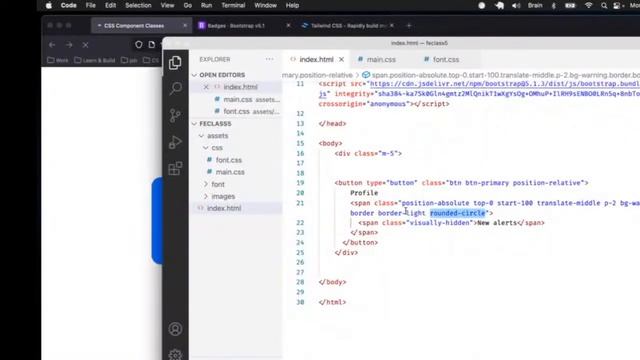Image resolution: width=640 pixels, height=360 pixels.
Task: Click the 'New alerts' text on line 22
Action: 497,223
